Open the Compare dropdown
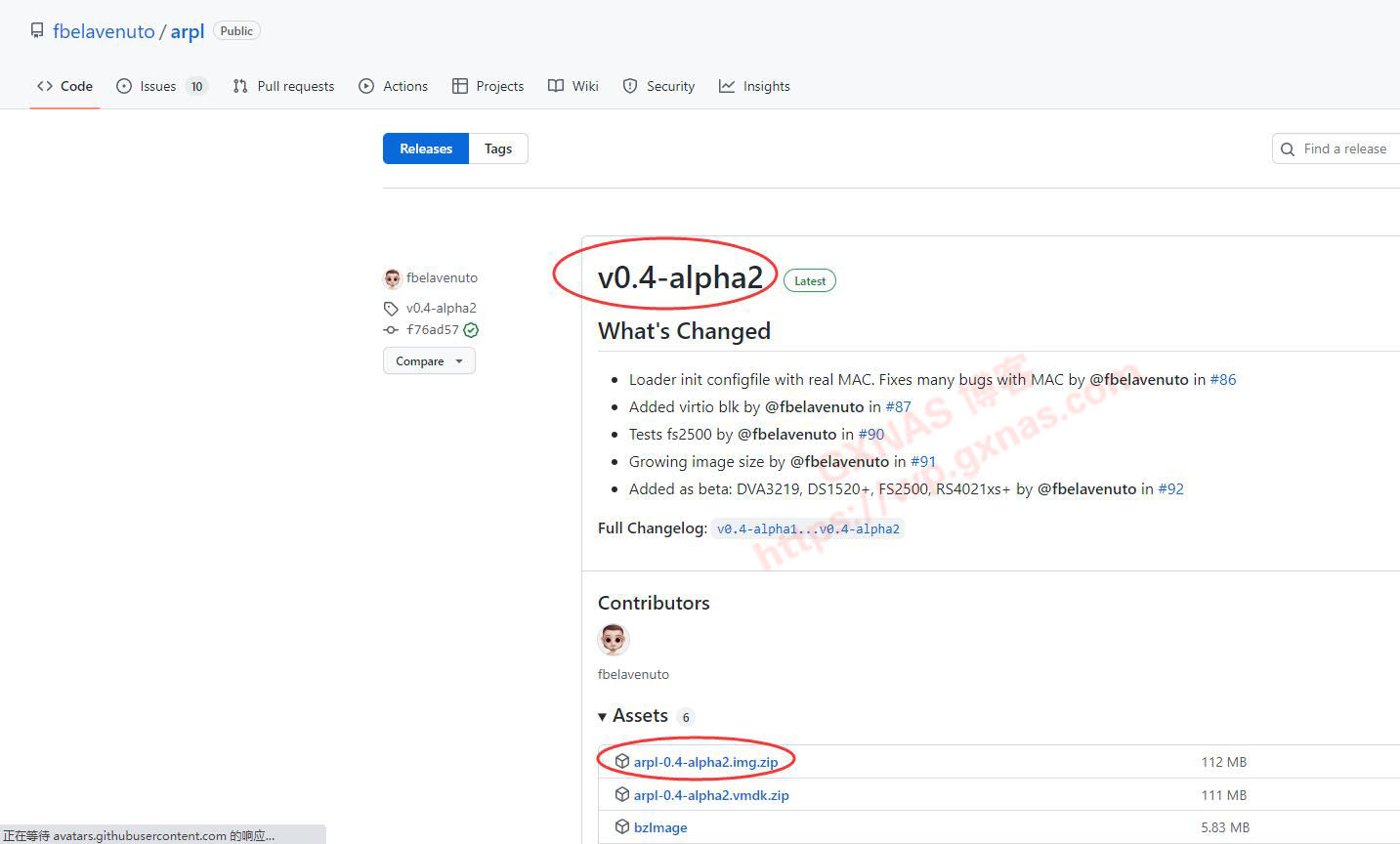The width and height of the screenshot is (1400, 844). click(429, 360)
